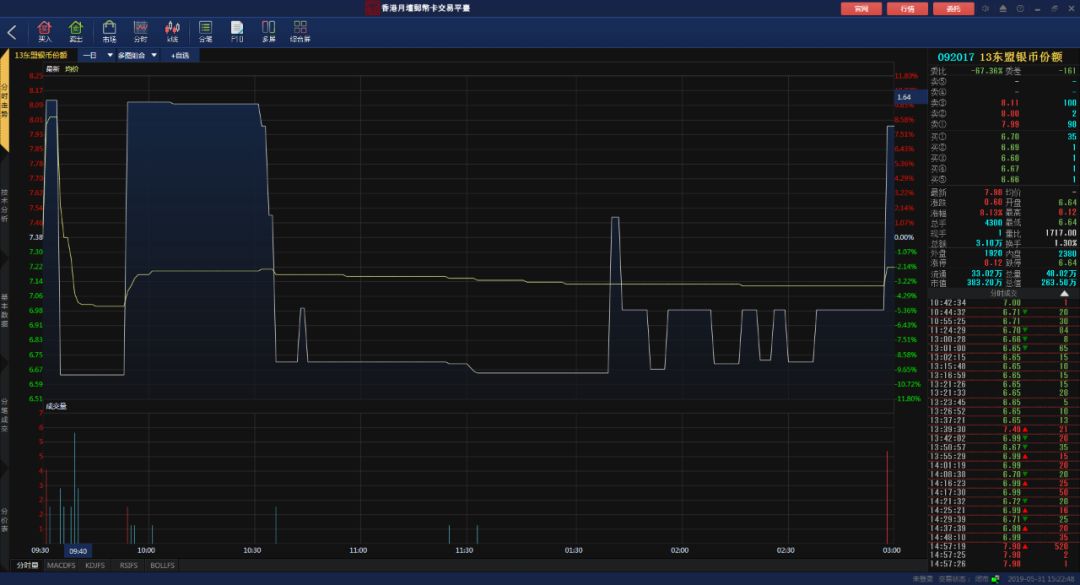Click the date-time in status bar

[x=1041, y=579]
